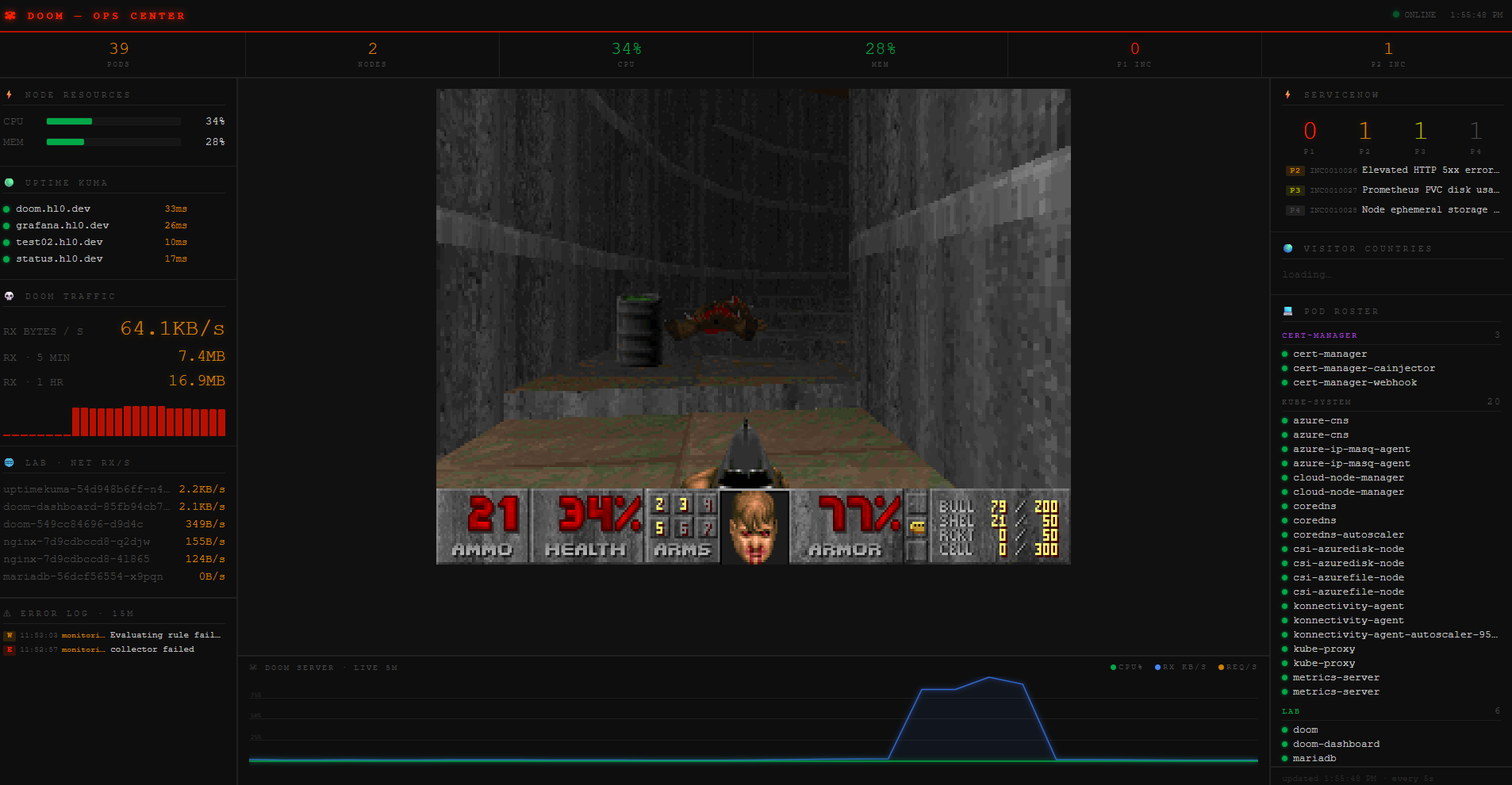Click the ServiceNow P1 count of 0
This screenshot has width=1512, height=785.
click(x=1310, y=131)
